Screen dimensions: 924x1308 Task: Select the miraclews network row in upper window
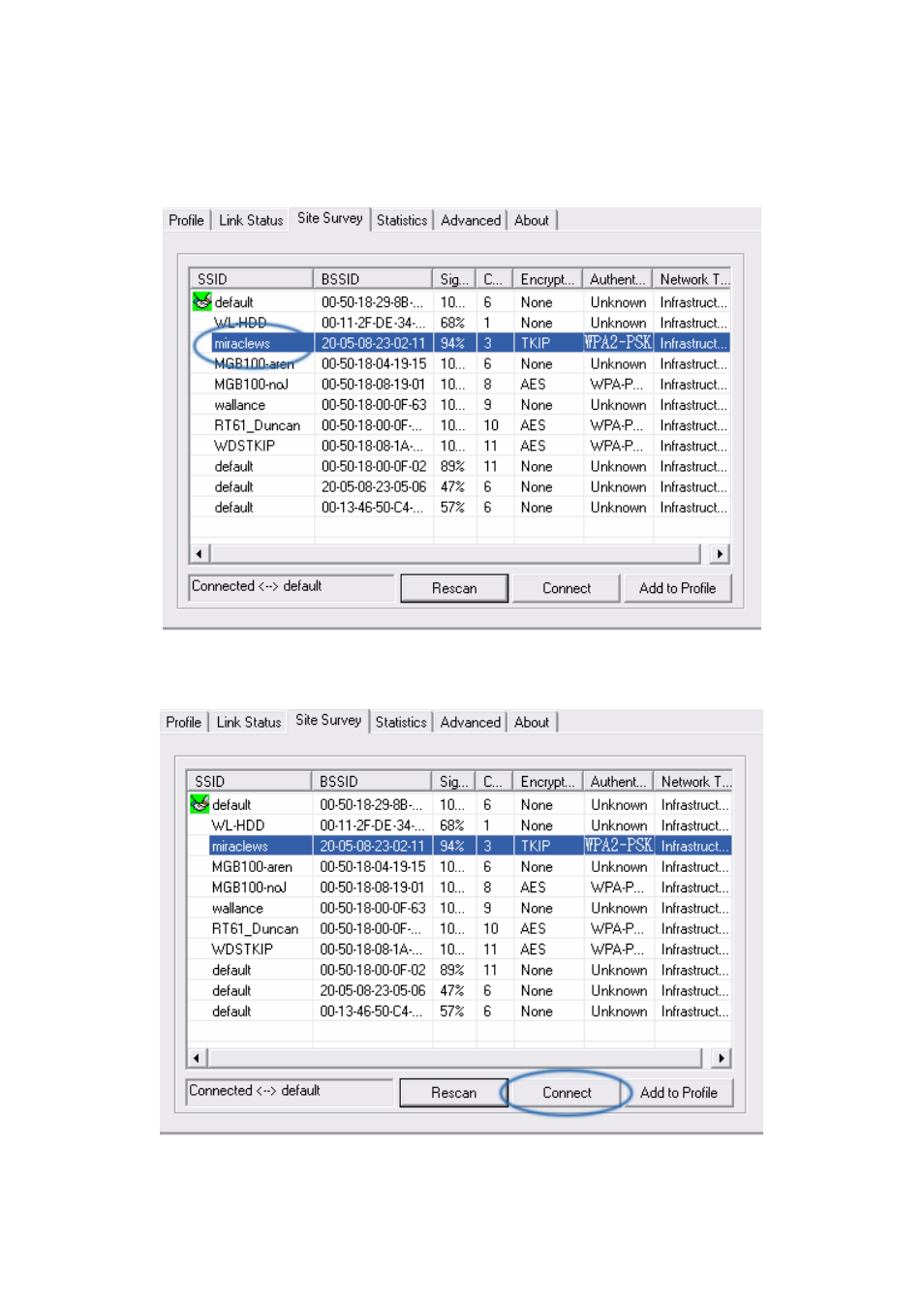coord(460,343)
